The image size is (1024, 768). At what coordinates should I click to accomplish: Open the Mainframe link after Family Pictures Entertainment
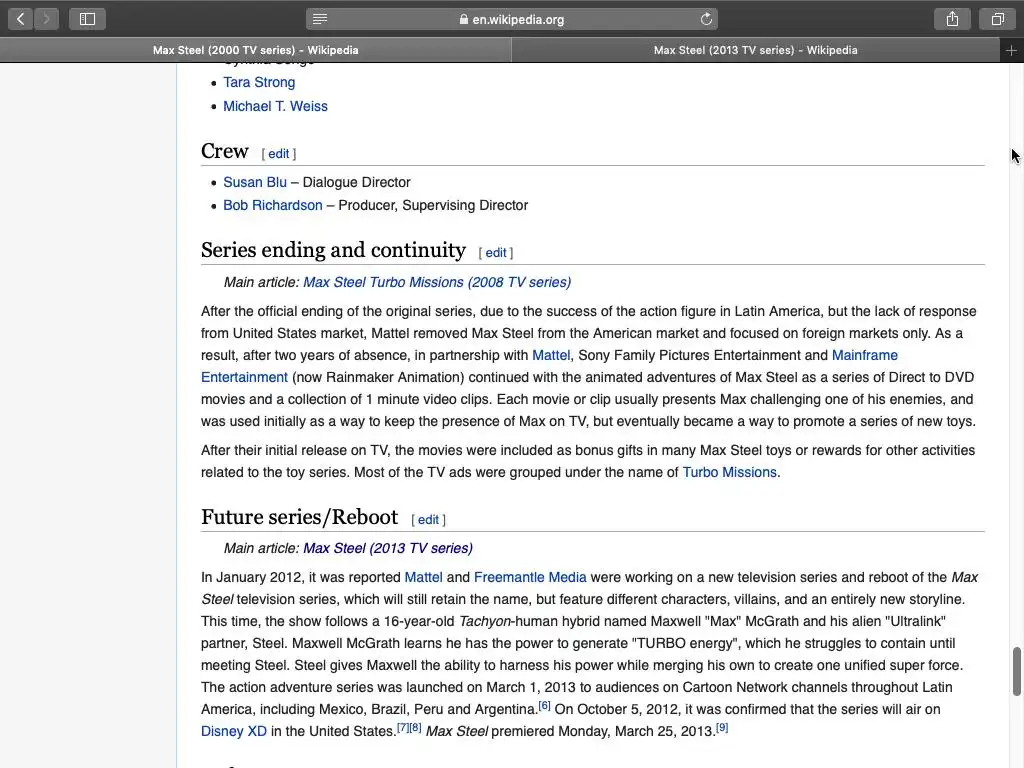tap(865, 355)
